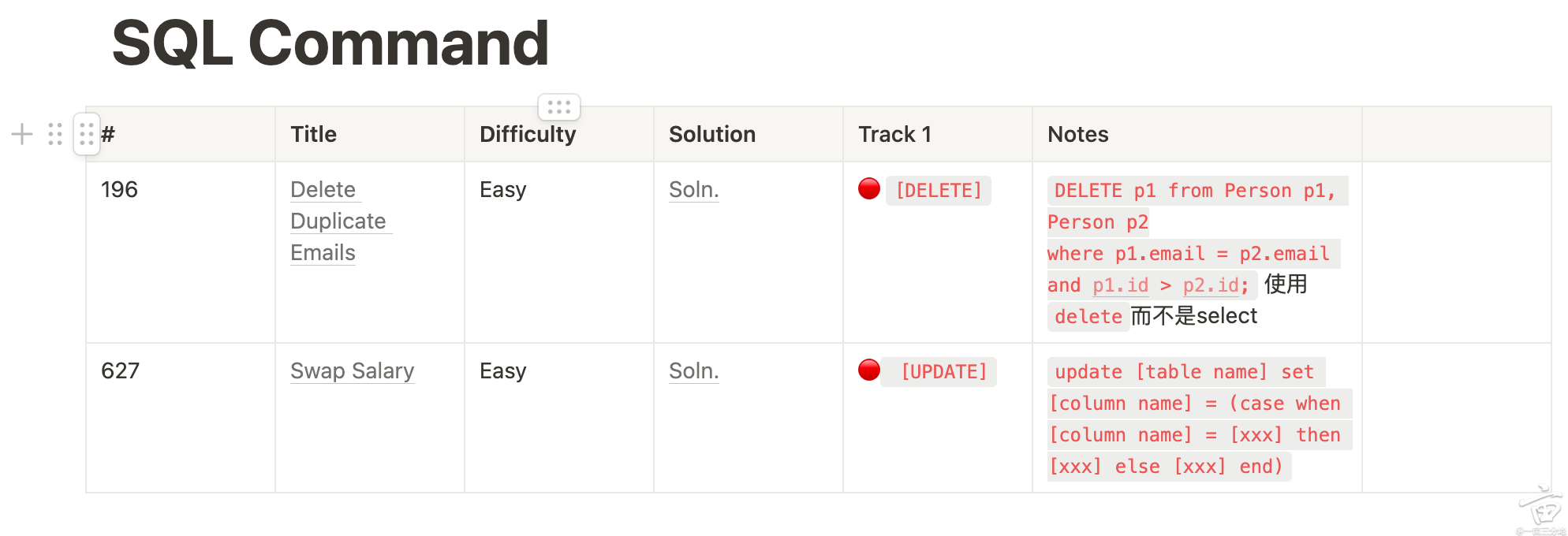Click the p1.id link in the Notes
Screen dimensions: 1568x536
coord(1120,285)
